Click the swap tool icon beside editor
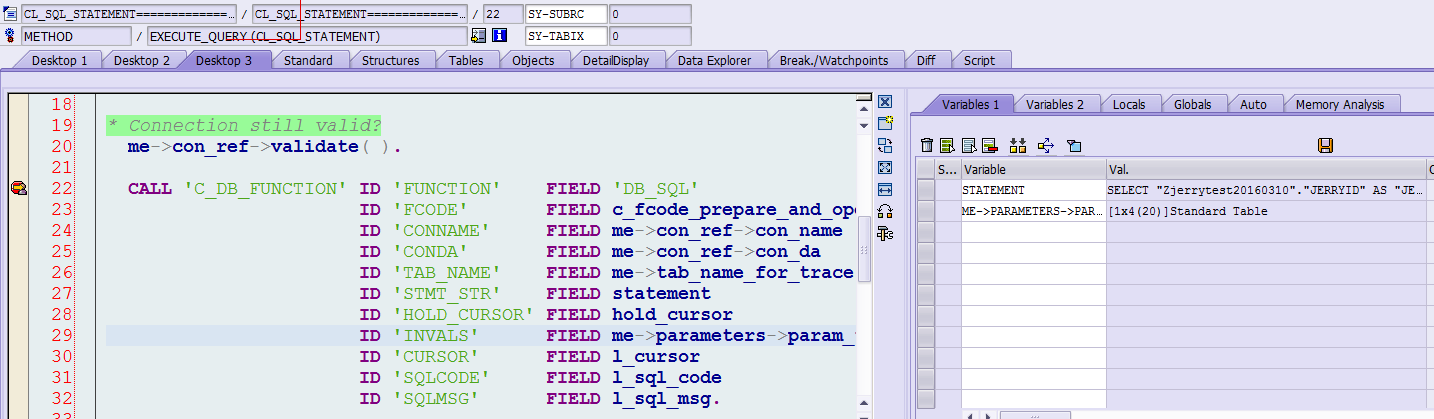 [885, 145]
